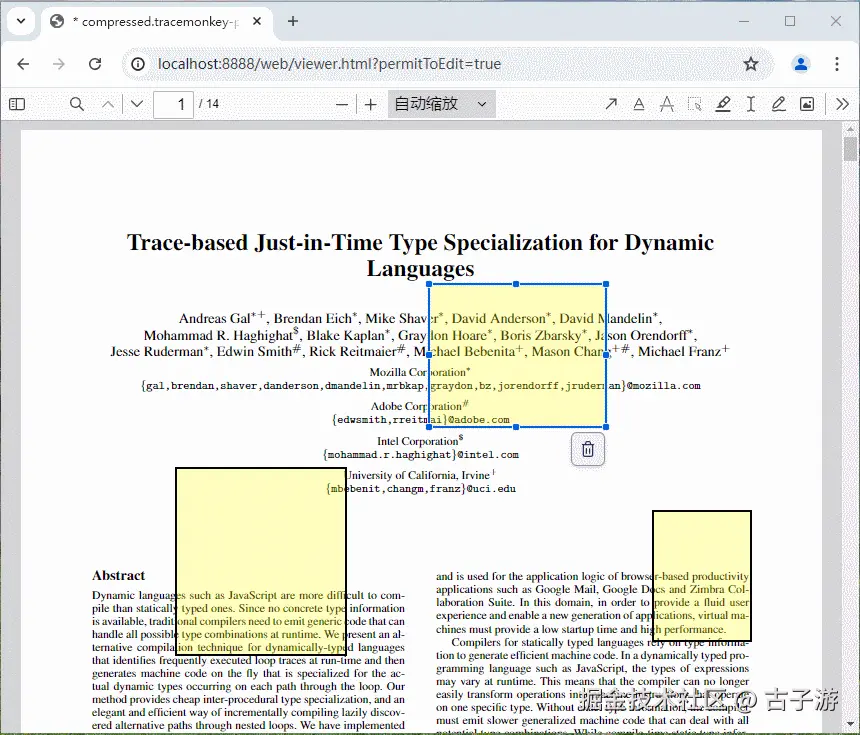Open the Chrome profile avatar
This screenshot has width=860, height=735.
click(x=801, y=64)
